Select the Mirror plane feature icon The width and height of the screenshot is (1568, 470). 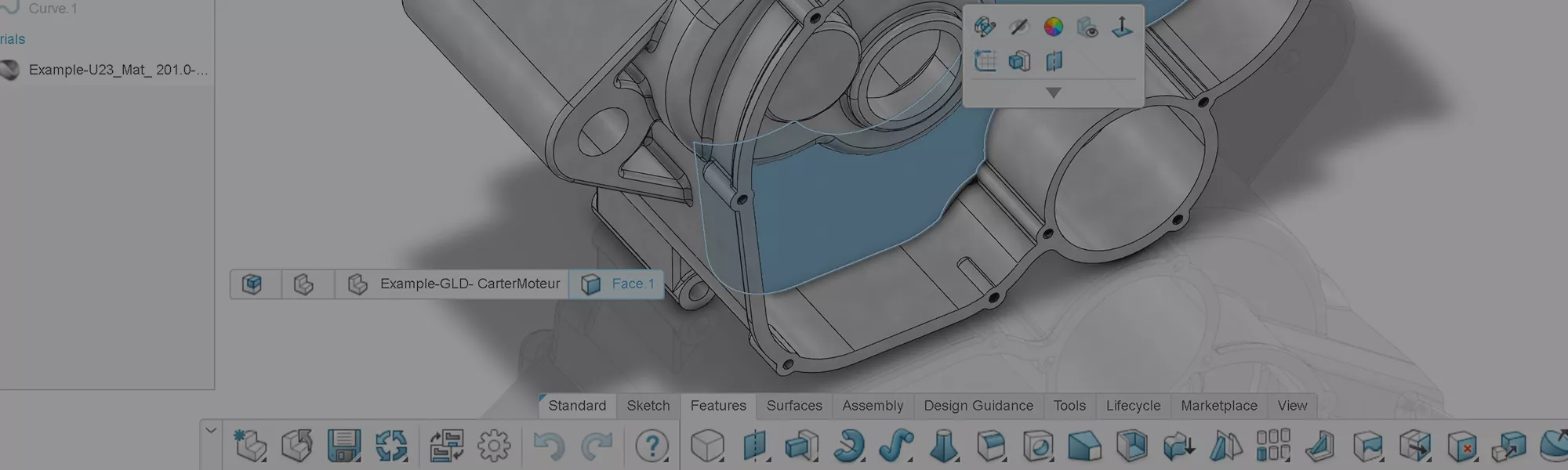pyautogui.click(x=754, y=446)
